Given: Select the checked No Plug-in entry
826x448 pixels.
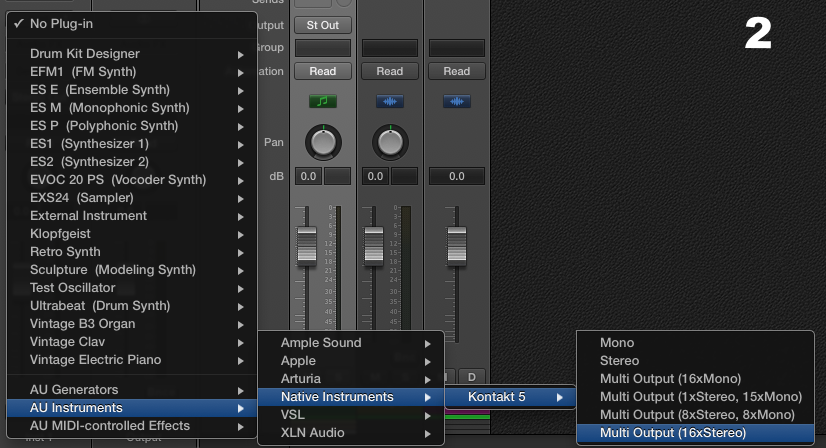Looking at the screenshot, I should pos(132,24).
